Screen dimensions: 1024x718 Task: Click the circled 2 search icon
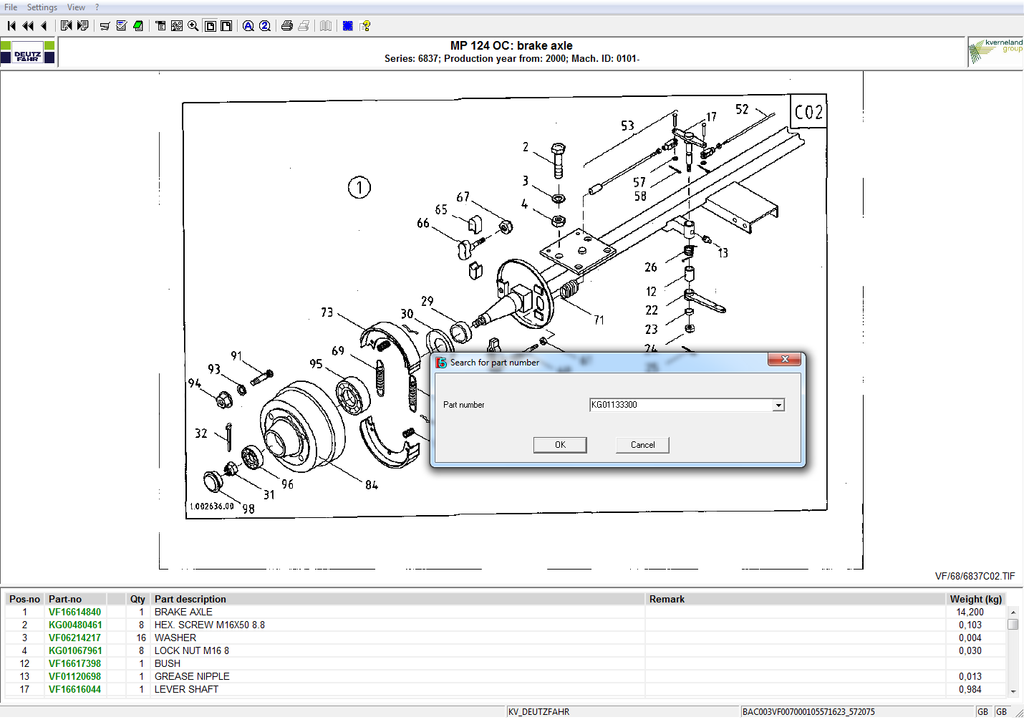265,25
